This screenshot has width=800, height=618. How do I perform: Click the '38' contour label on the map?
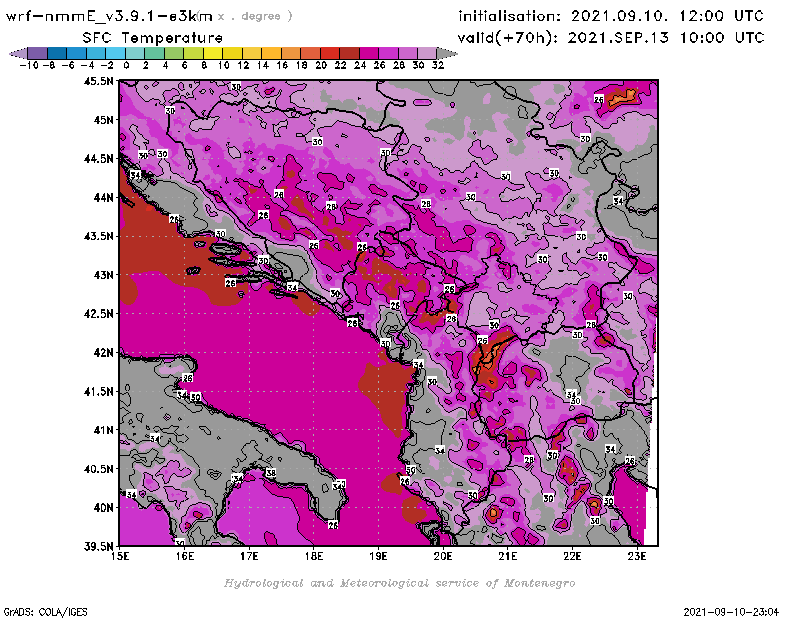pyautogui.click(x=271, y=473)
